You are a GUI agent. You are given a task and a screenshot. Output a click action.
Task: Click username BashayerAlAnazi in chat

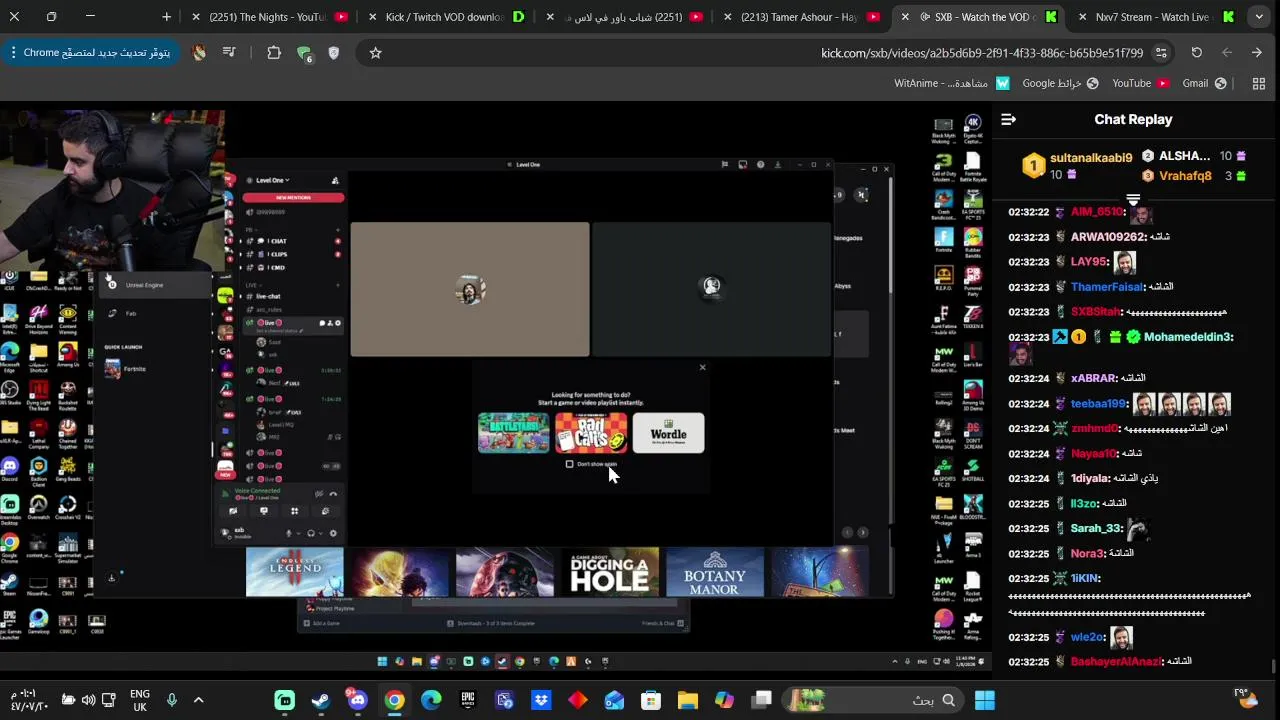point(1116,661)
